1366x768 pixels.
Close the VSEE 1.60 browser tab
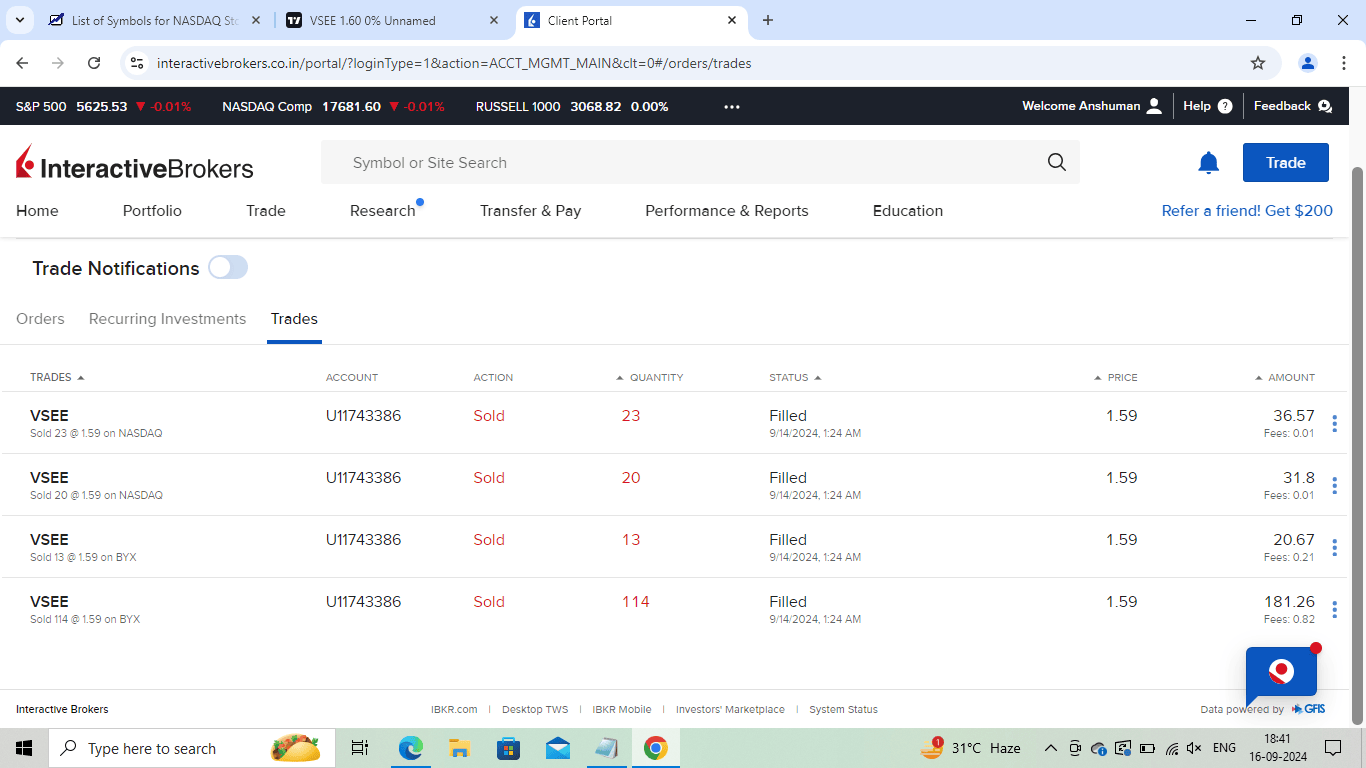pyautogui.click(x=494, y=20)
